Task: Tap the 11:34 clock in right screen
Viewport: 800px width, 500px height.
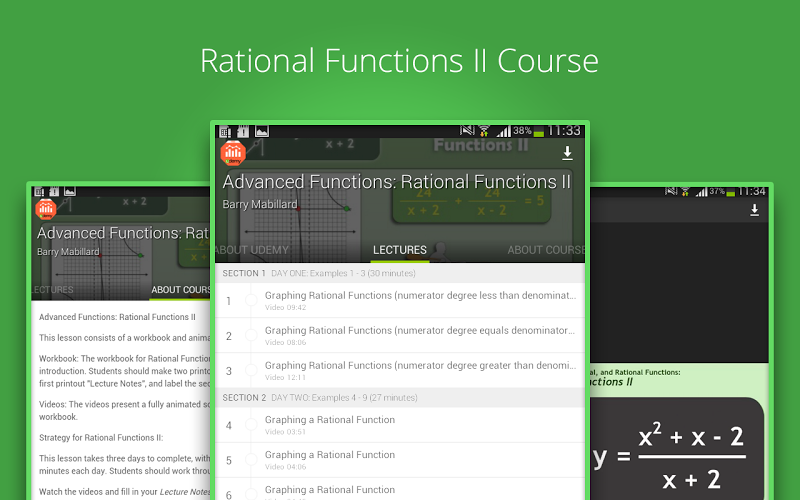Action: tap(751, 191)
